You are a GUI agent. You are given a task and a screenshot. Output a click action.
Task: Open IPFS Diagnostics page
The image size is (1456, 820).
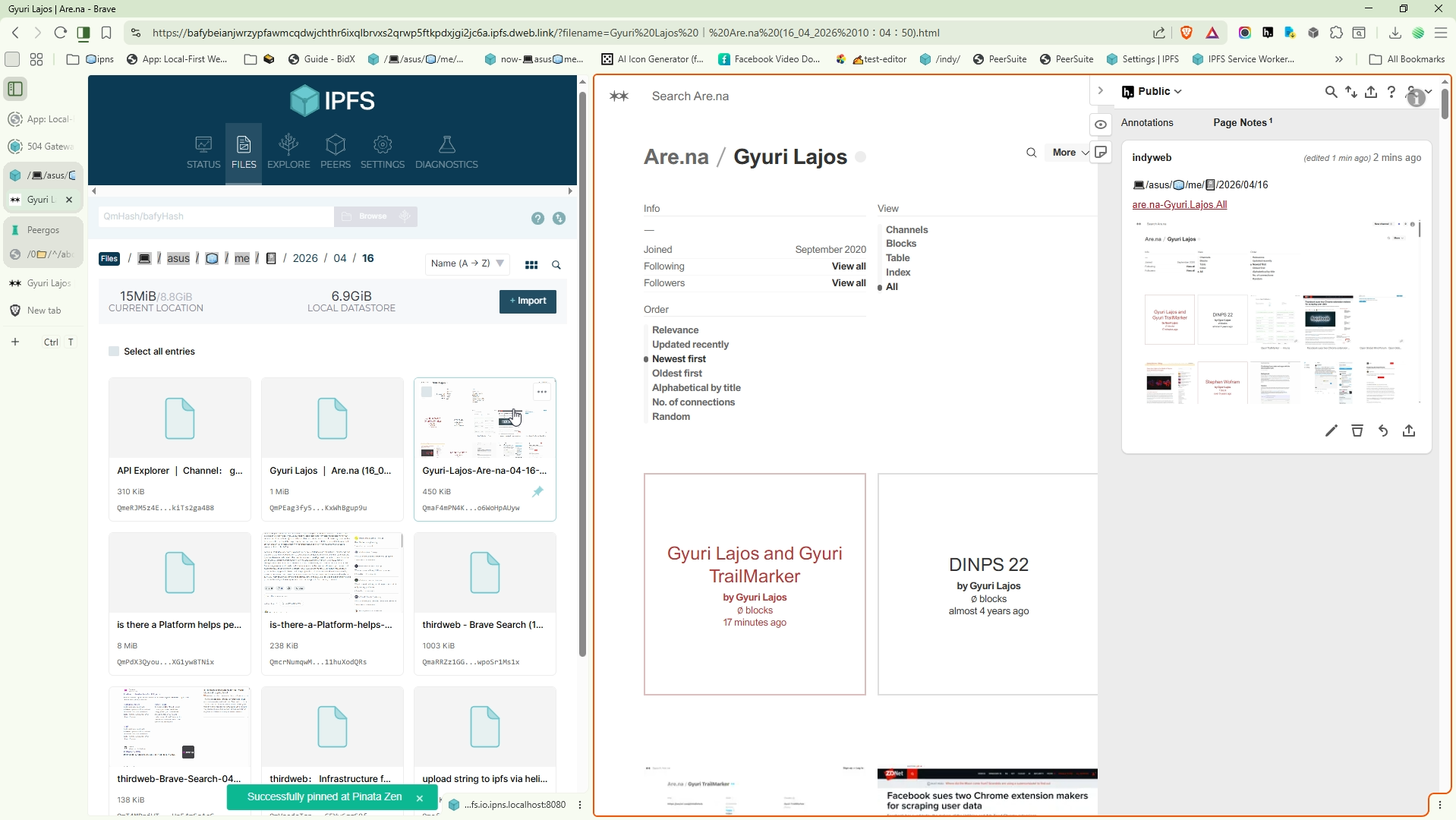tap(446, 152)
